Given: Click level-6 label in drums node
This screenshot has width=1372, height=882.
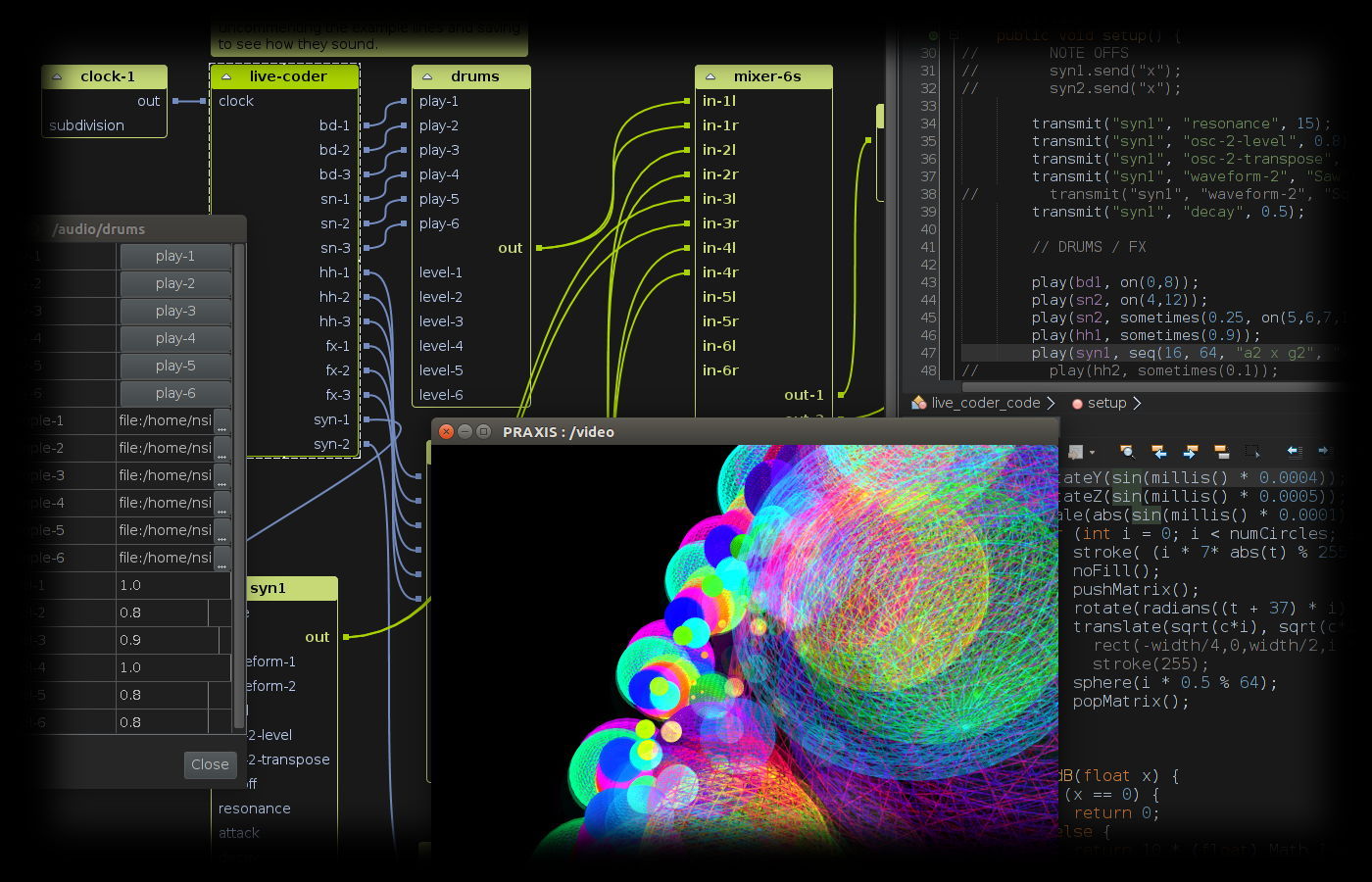Looking at the screenshot, I should click(441, 395).
